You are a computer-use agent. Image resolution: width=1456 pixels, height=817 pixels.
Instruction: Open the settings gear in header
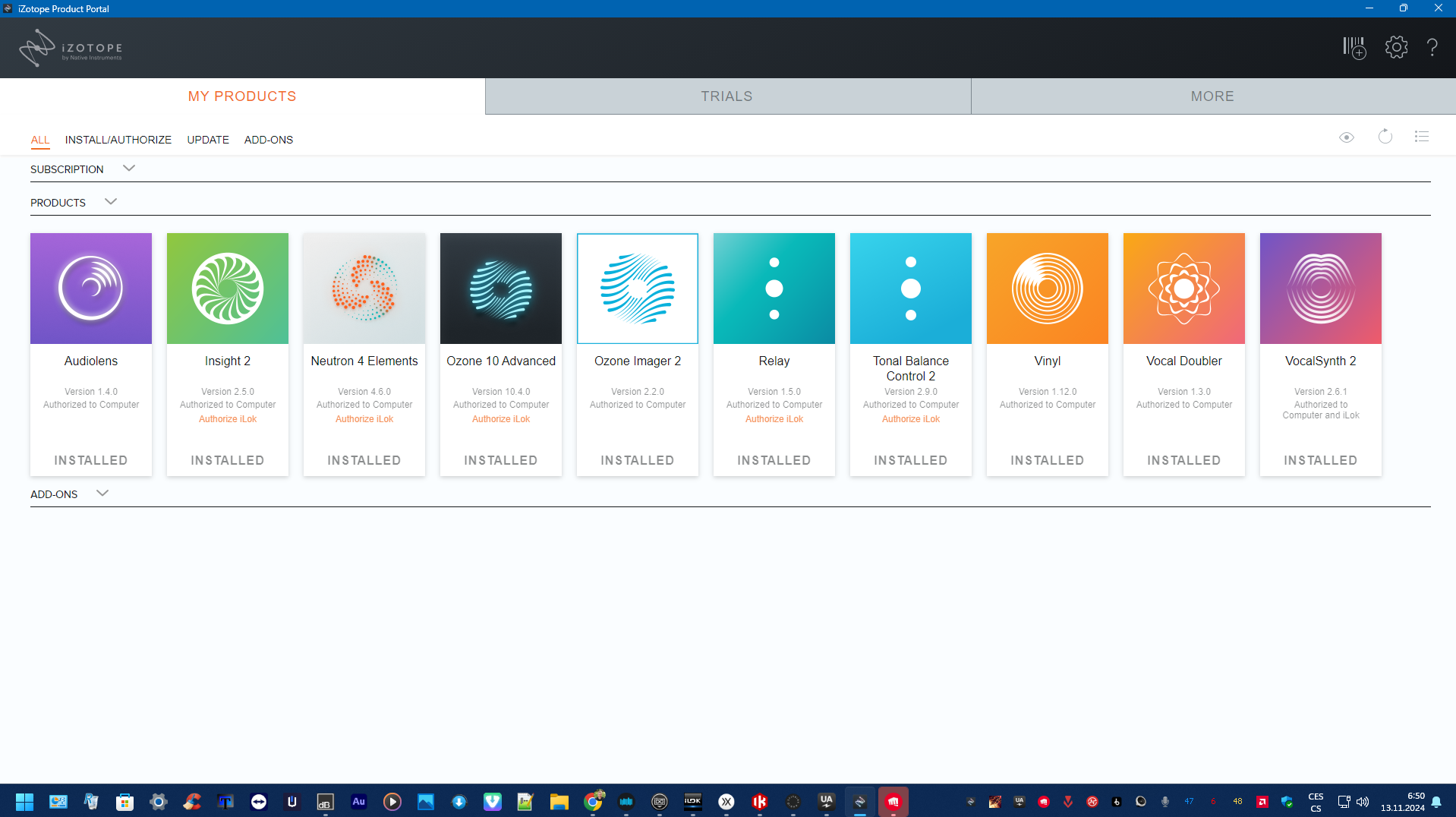click(1396, 47)
